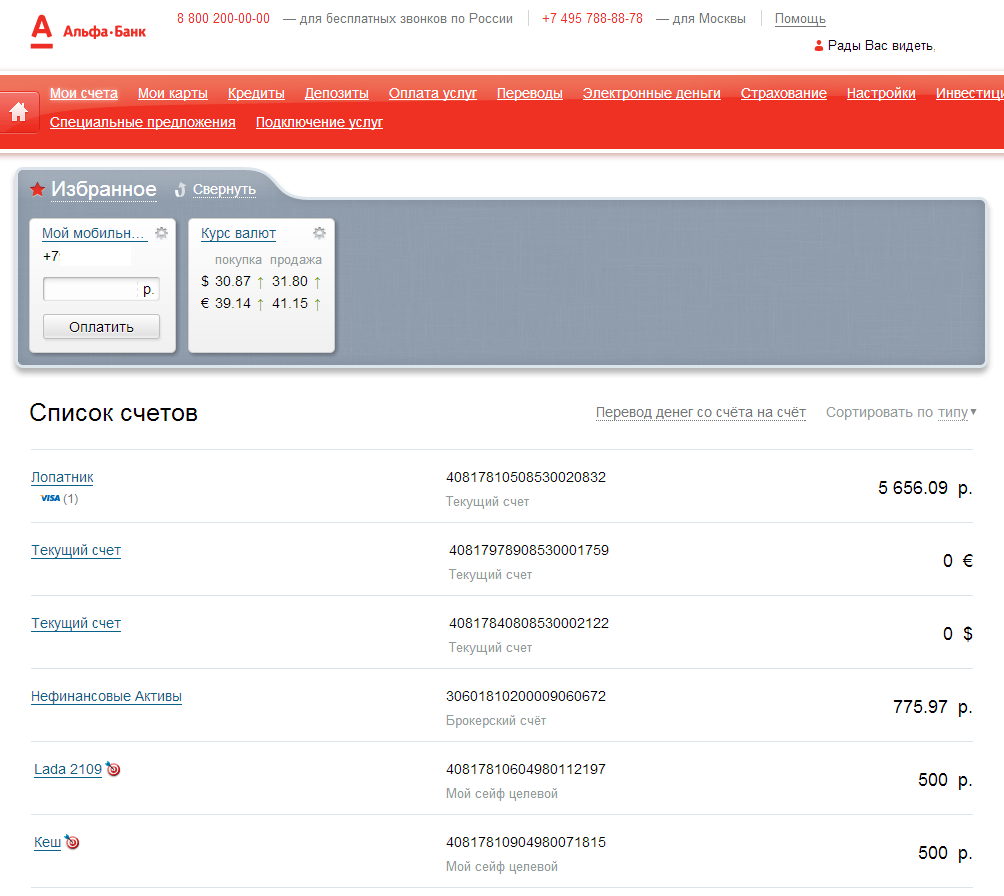
Task: Open the Депозиты menu item
Action: (336, 93)
